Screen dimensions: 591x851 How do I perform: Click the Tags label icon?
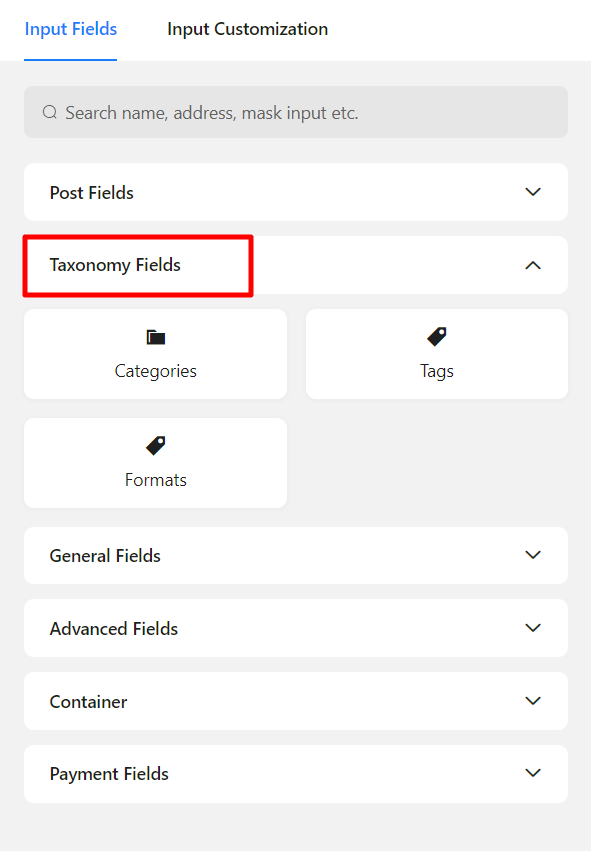click(x=437, y=336)
